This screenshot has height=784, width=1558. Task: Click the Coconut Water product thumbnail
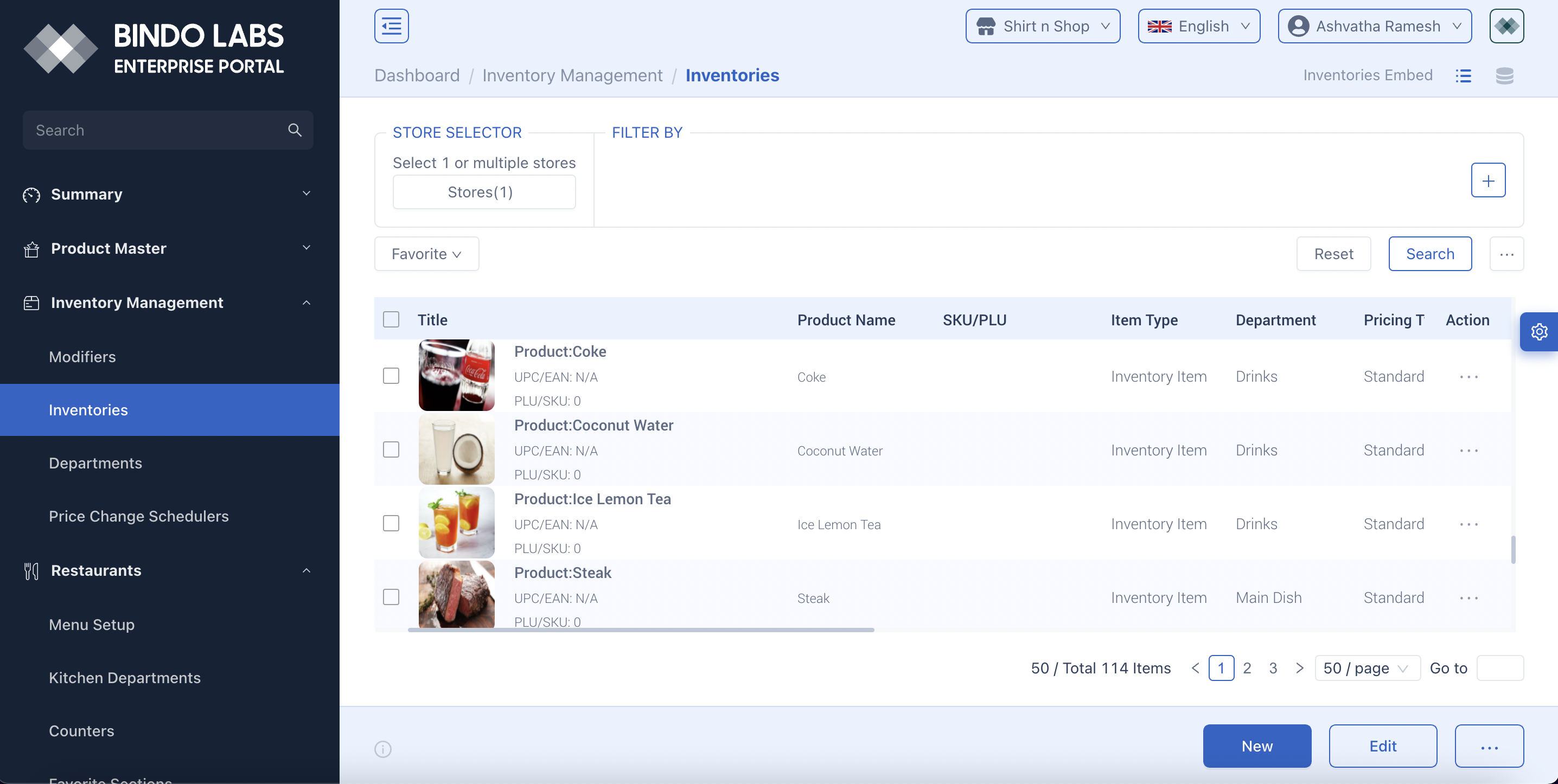pyautogui.click(x=456, y=449)
